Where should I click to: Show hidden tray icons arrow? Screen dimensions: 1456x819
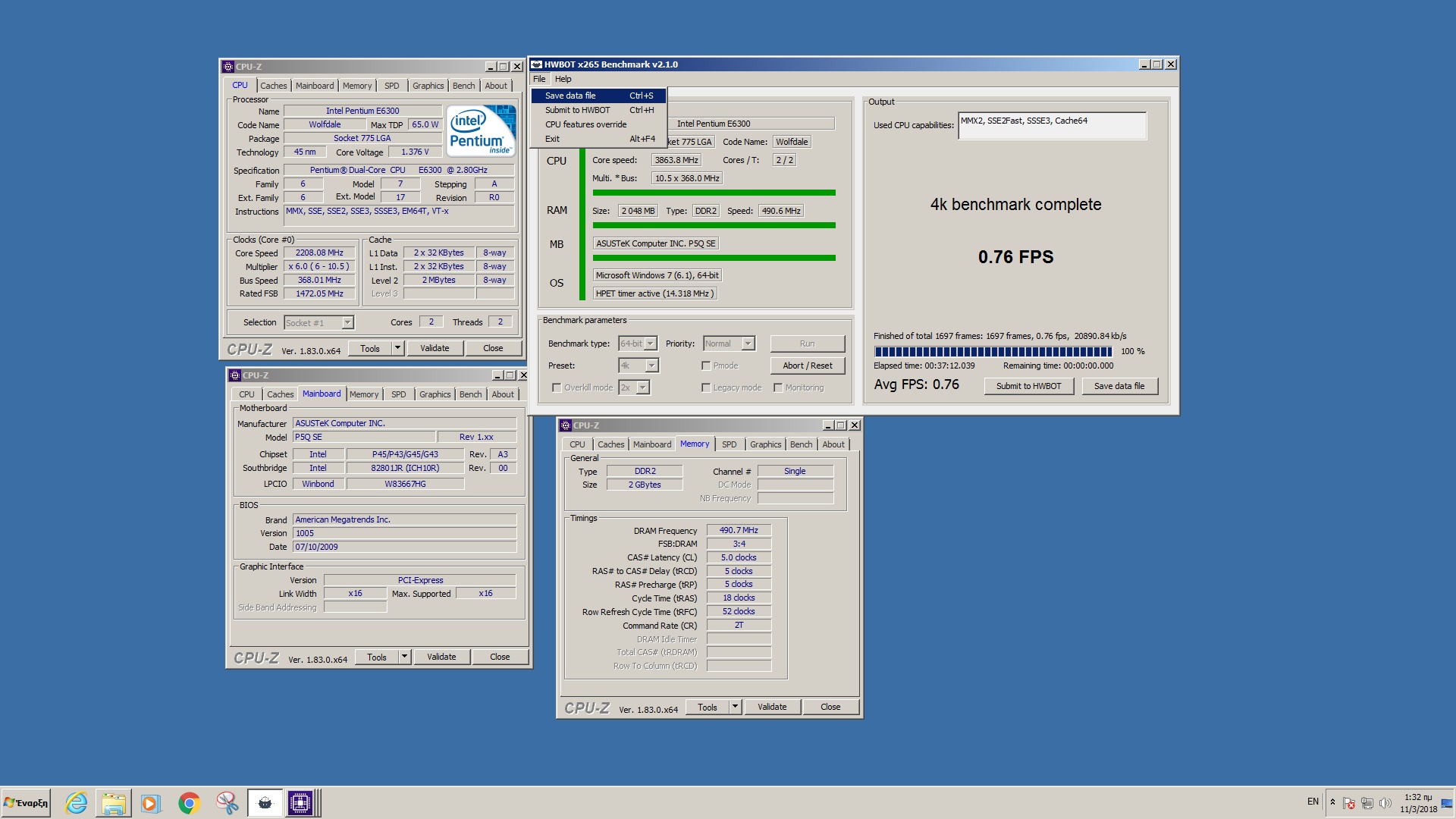pos(1332,802)
